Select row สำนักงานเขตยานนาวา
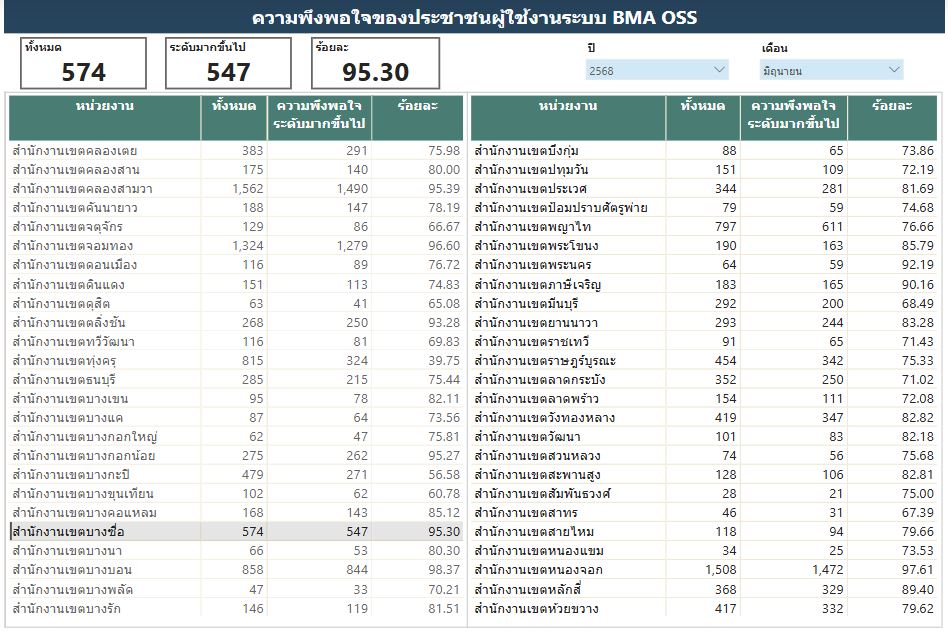948x632 pixels. pyautogui.click(x=704, y=322)
